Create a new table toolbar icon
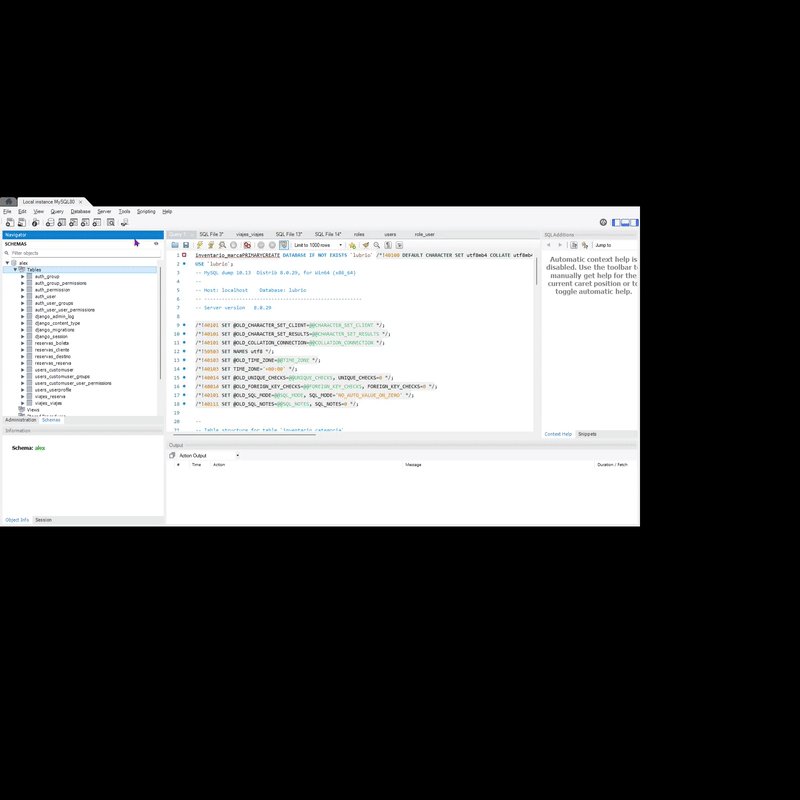This screenshot has height=800, width=800. (62, 222)
